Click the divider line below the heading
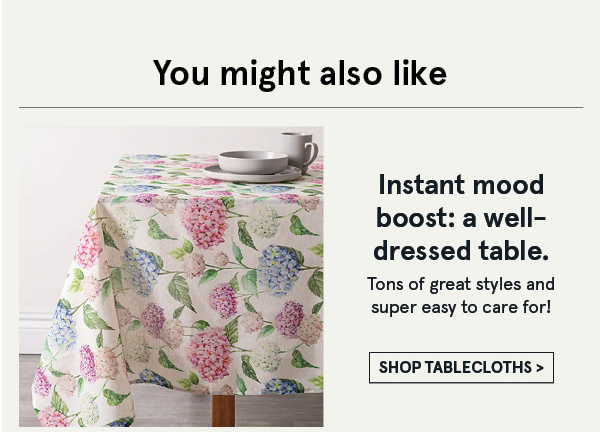 (301, 108)
